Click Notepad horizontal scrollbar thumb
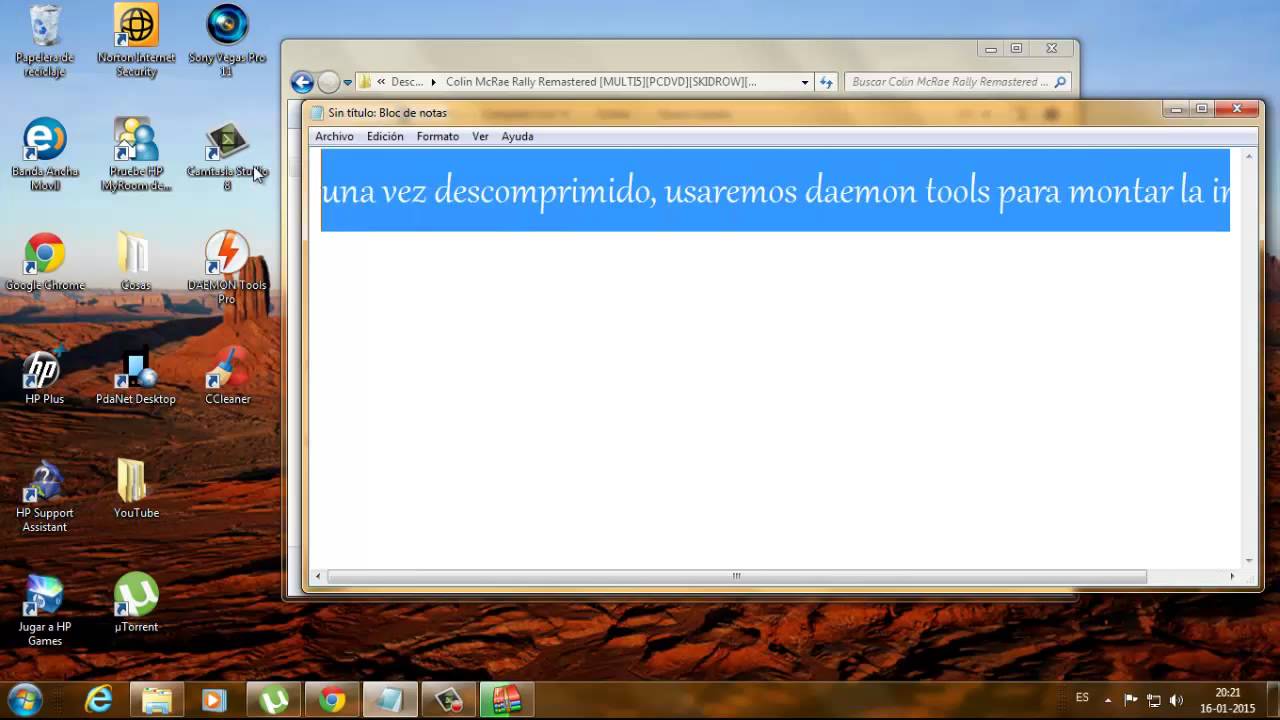This screenshot has height=720, width=1280. pyautogui.click(x=737, y=576)
